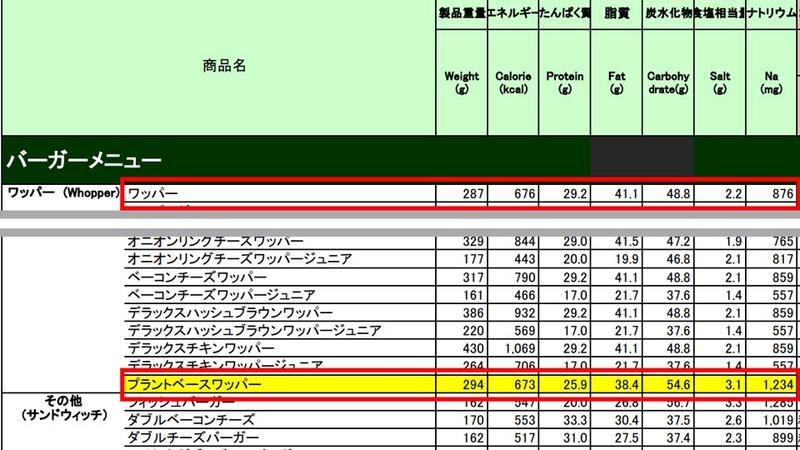Select fat value 27.5
This screenshot has width=800, height=450.
pos(626,438)
